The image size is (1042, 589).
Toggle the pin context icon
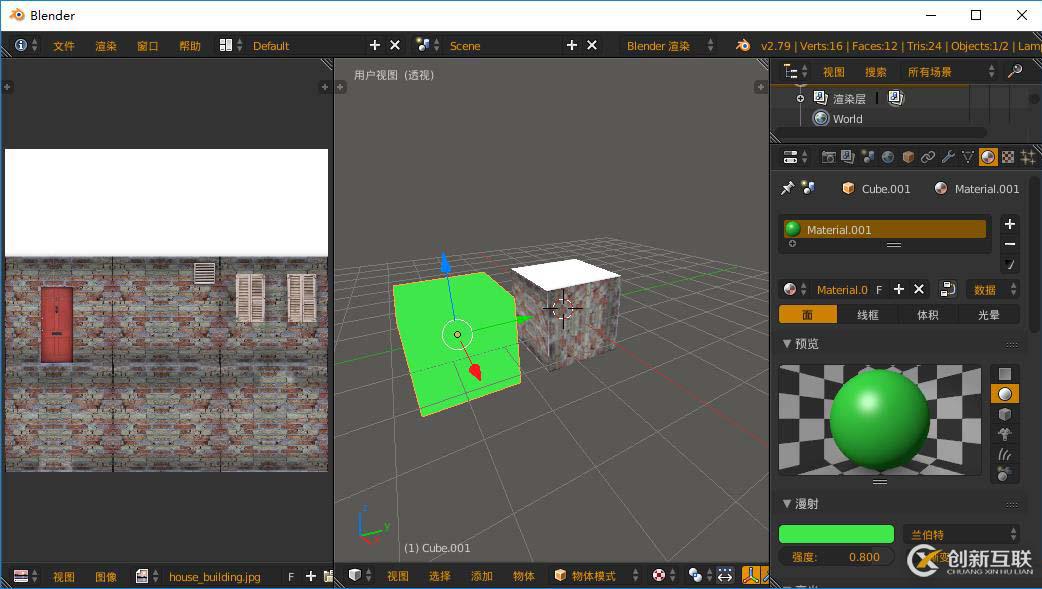click(787, 188)
